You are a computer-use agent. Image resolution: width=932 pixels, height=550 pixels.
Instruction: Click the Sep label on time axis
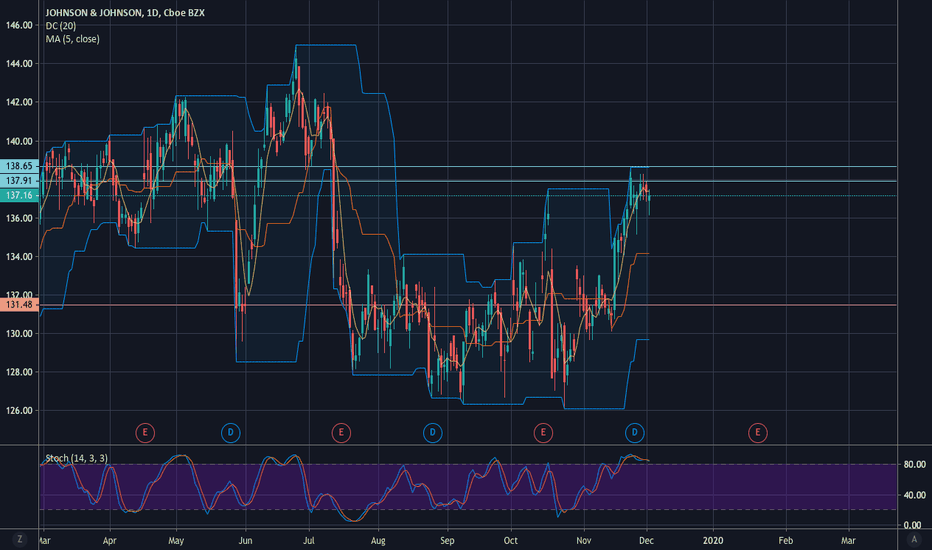[x=447, y=540]
